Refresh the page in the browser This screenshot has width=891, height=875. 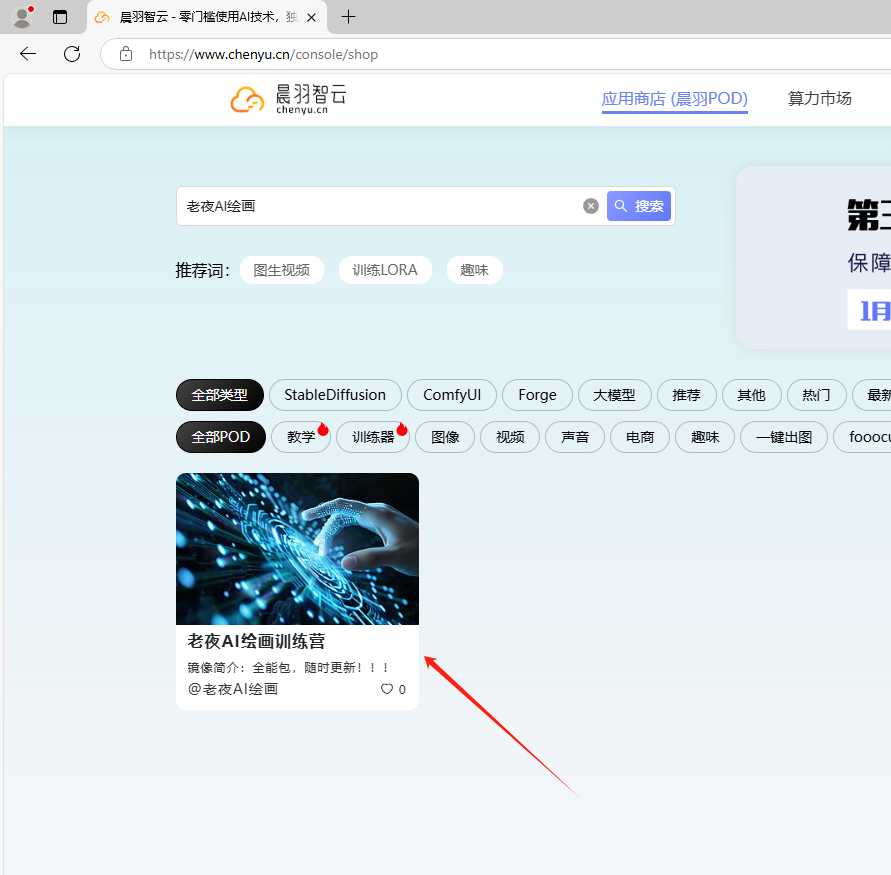[71, 54]
